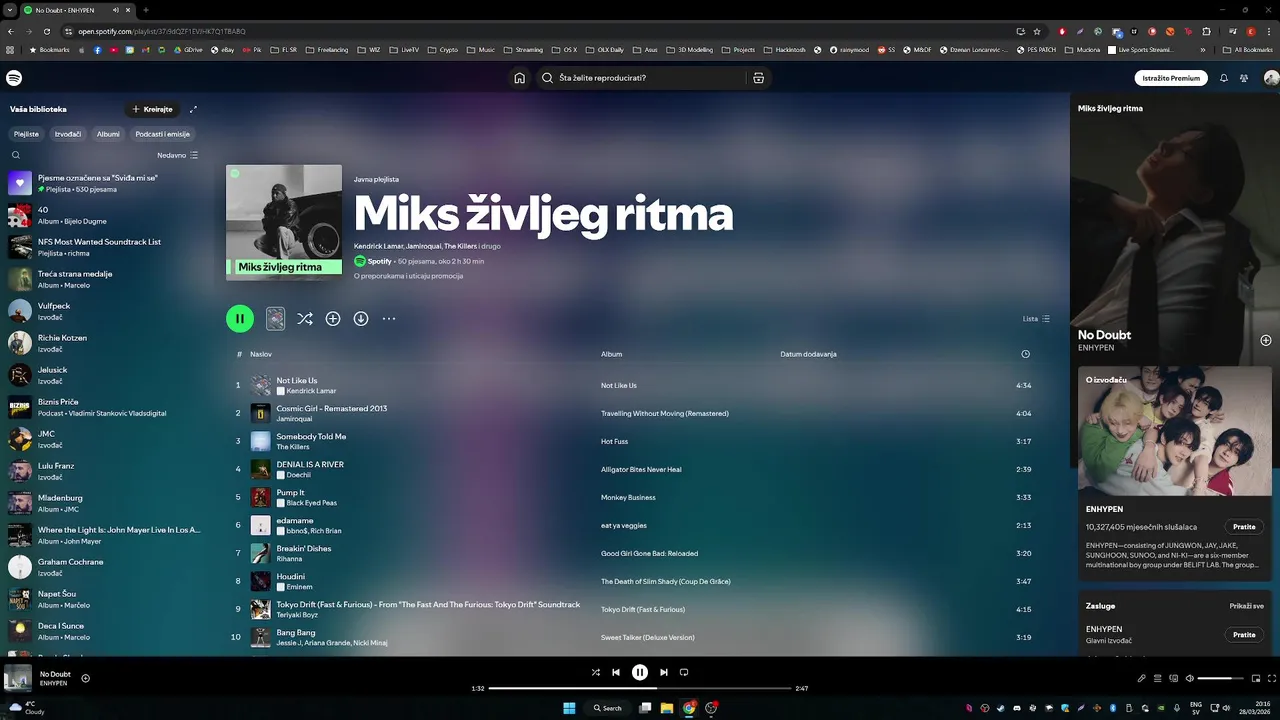Go to Spotify Home via house icon
This screenshot has height=720, width=1280.
519,78
